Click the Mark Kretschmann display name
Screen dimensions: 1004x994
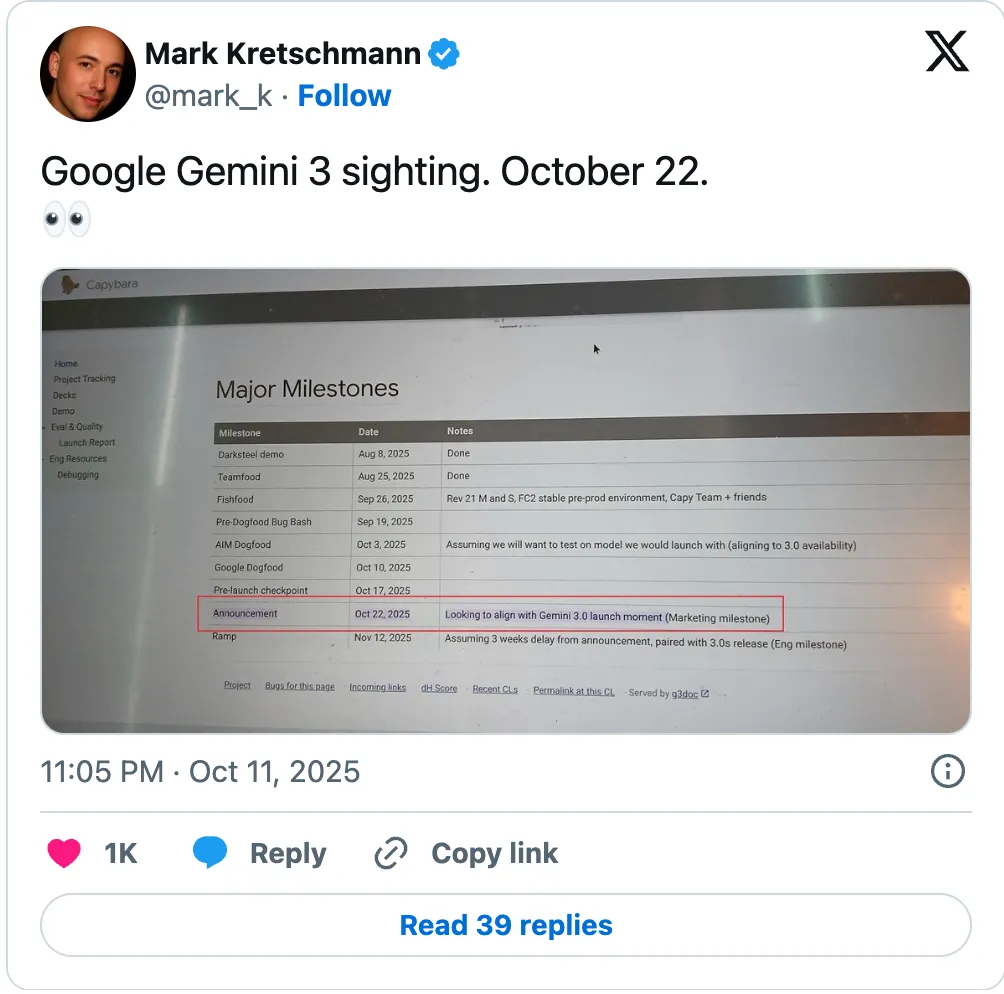pyautogui.click(x=283, y=53)
